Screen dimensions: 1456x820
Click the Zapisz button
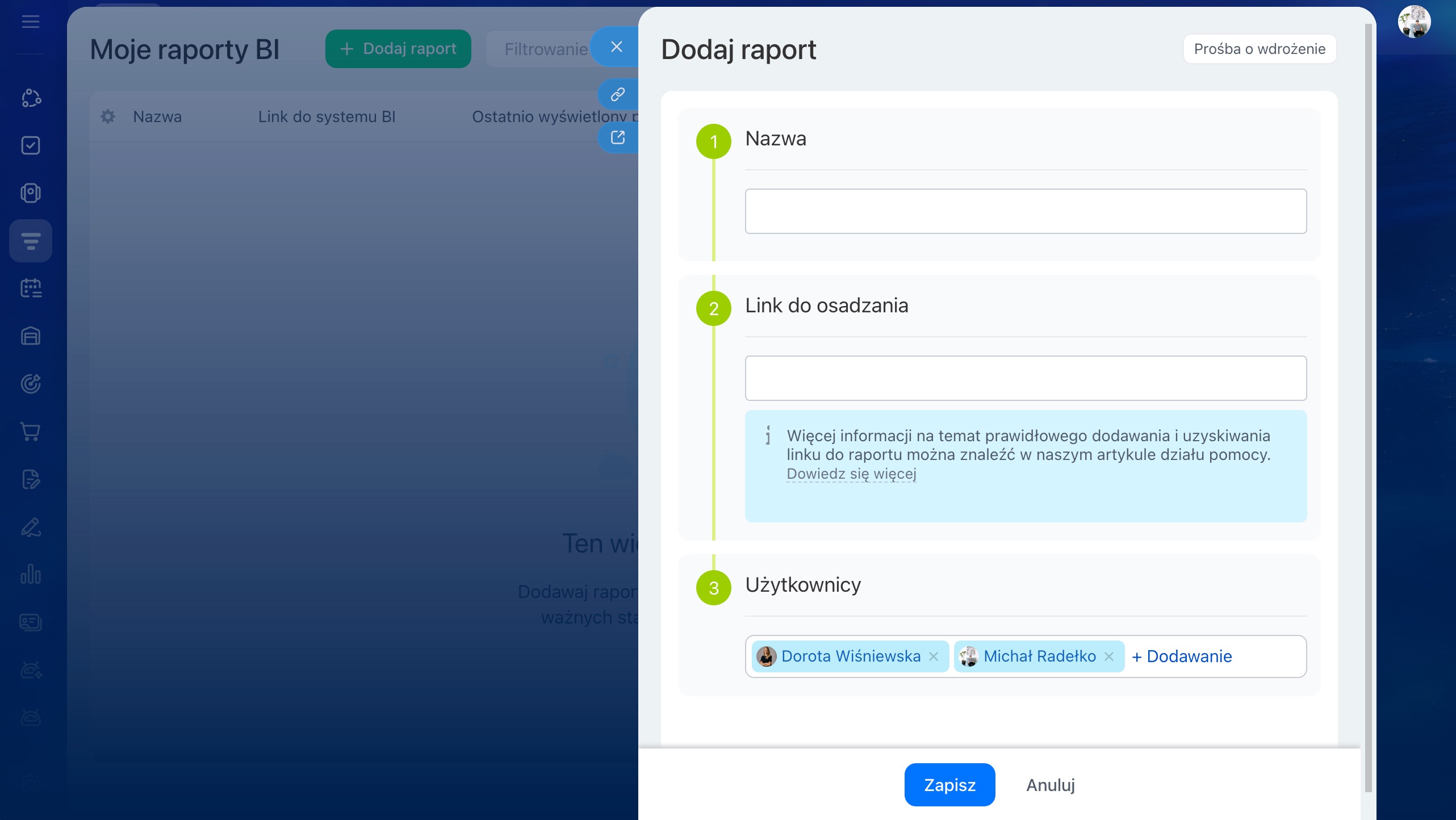click(x=949, y=785)
